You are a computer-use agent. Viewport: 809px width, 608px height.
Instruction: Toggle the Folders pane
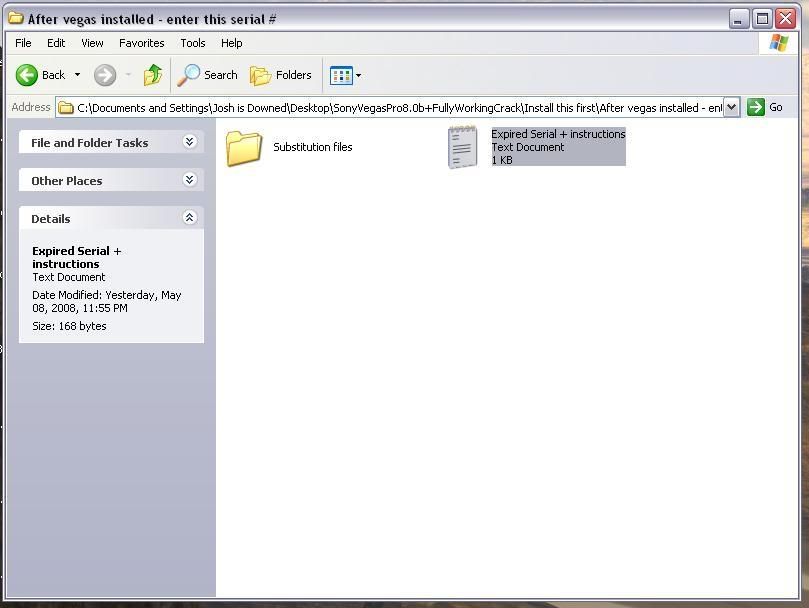coord(281,75)
